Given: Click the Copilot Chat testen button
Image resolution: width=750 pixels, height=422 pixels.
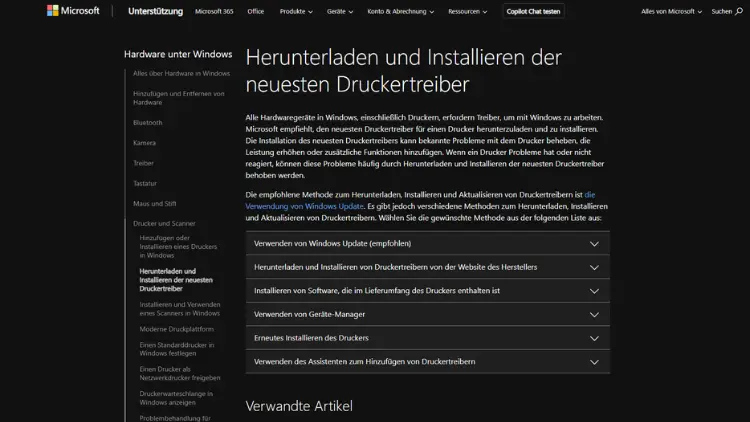Looking at the screenshot, I should 533,11.
